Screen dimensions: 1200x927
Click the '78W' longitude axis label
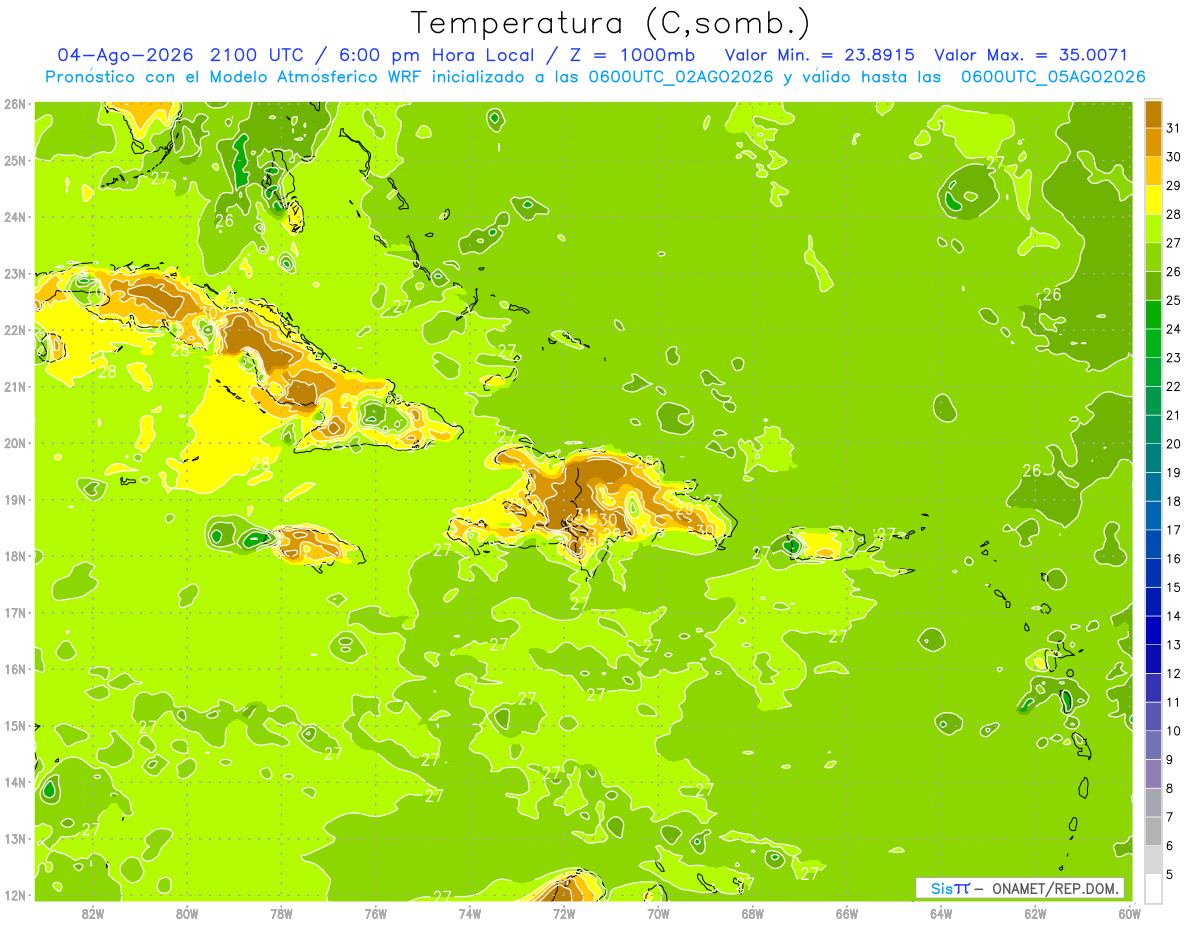point(281,913)
